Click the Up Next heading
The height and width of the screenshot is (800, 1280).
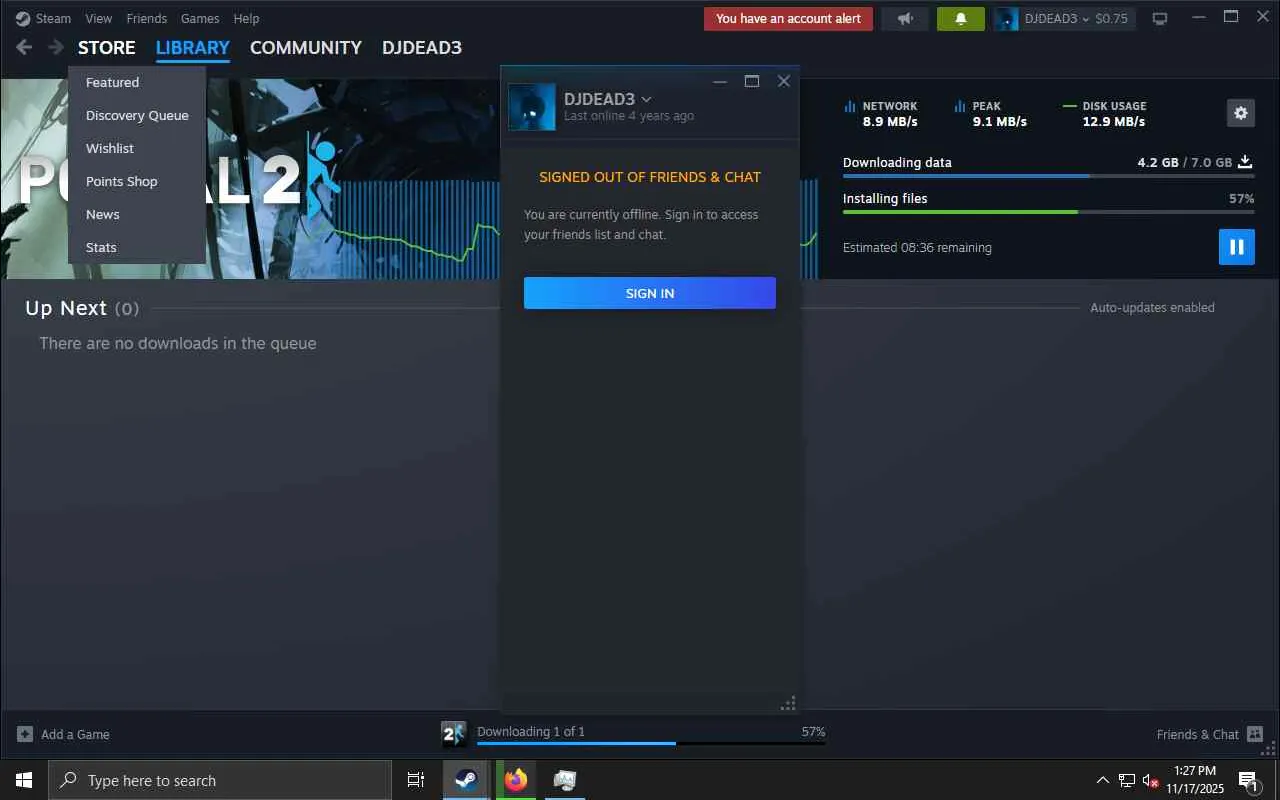66,308
